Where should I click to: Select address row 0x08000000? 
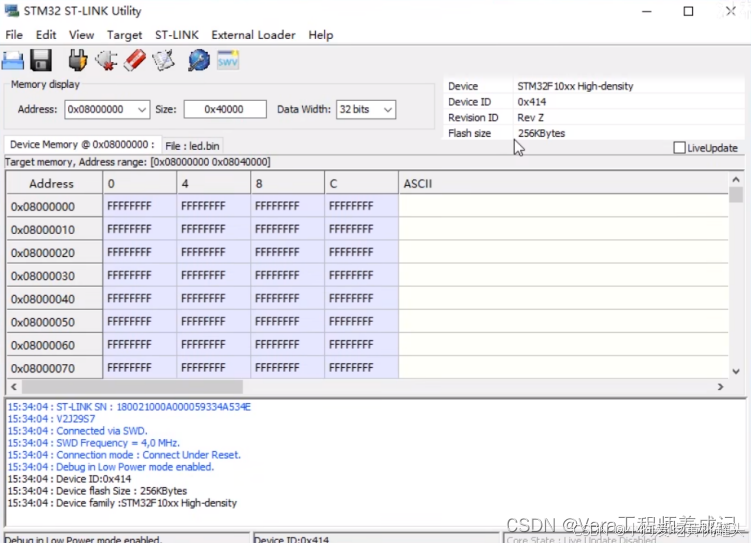[x=54, y=206]
